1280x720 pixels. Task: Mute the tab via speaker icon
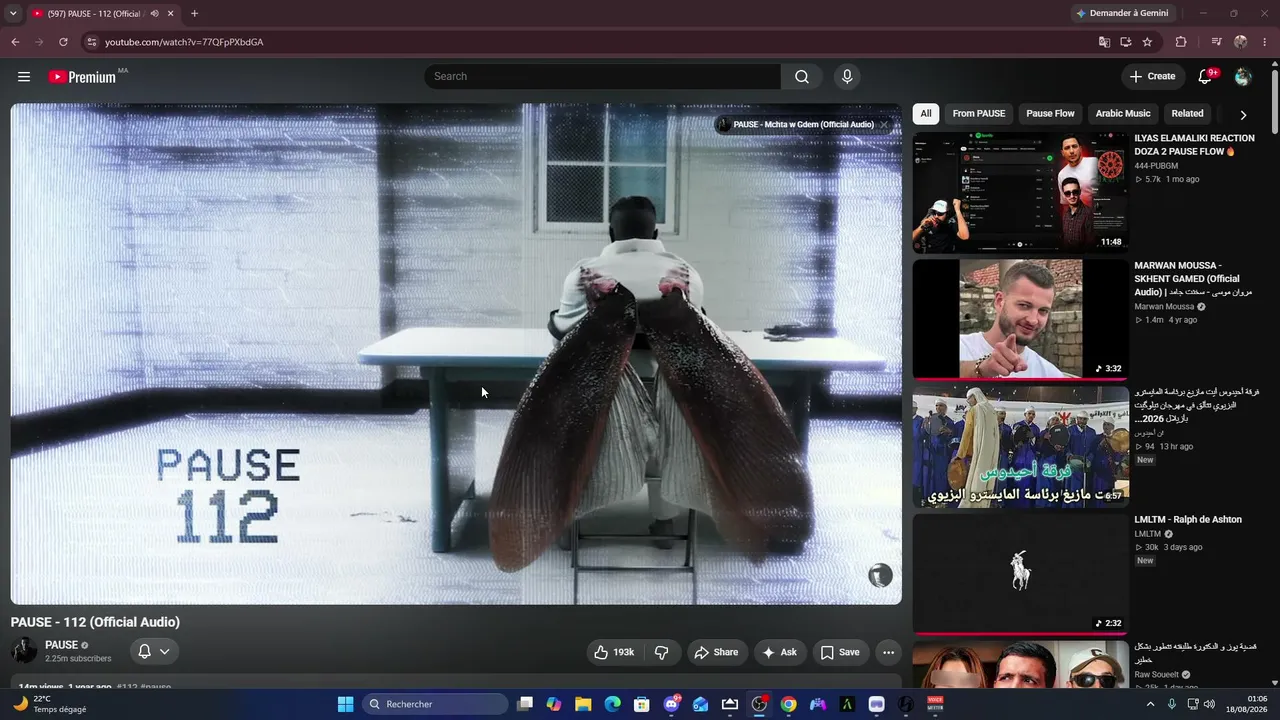153,14
